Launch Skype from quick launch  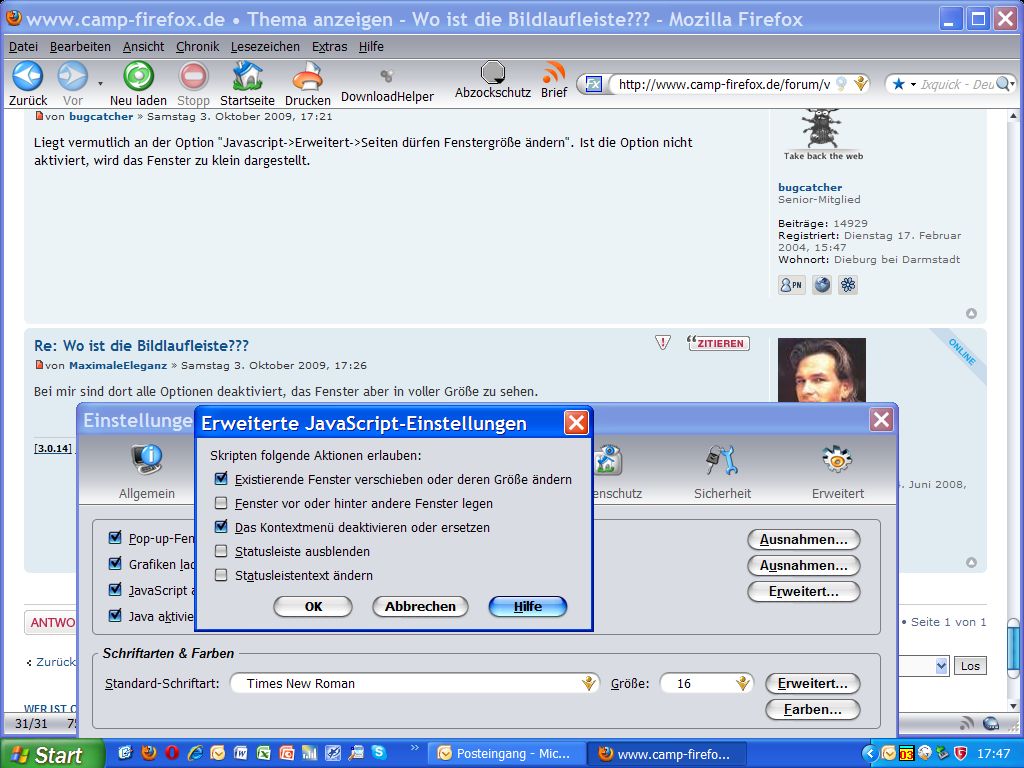379,753
